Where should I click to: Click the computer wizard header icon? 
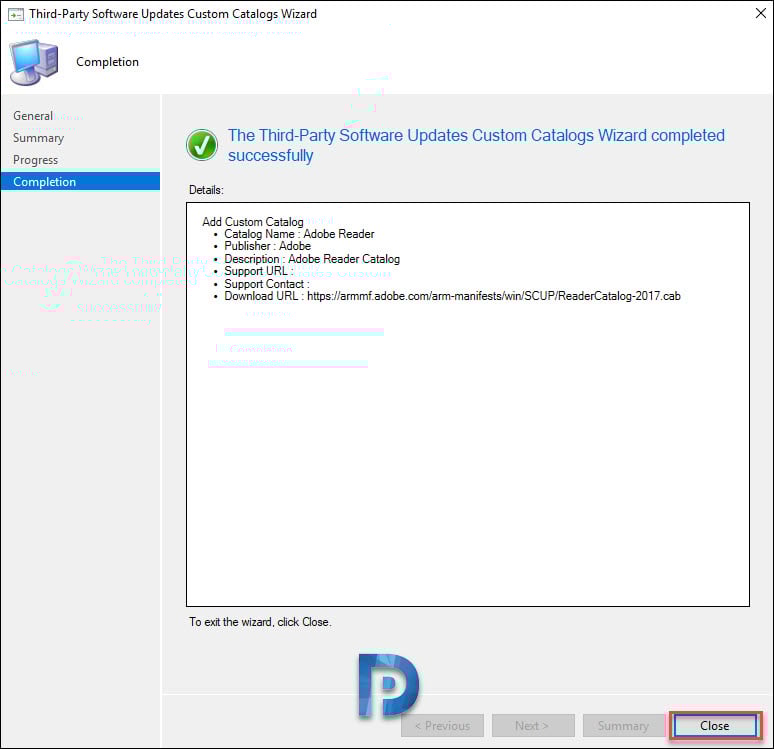tap(34, 63)
